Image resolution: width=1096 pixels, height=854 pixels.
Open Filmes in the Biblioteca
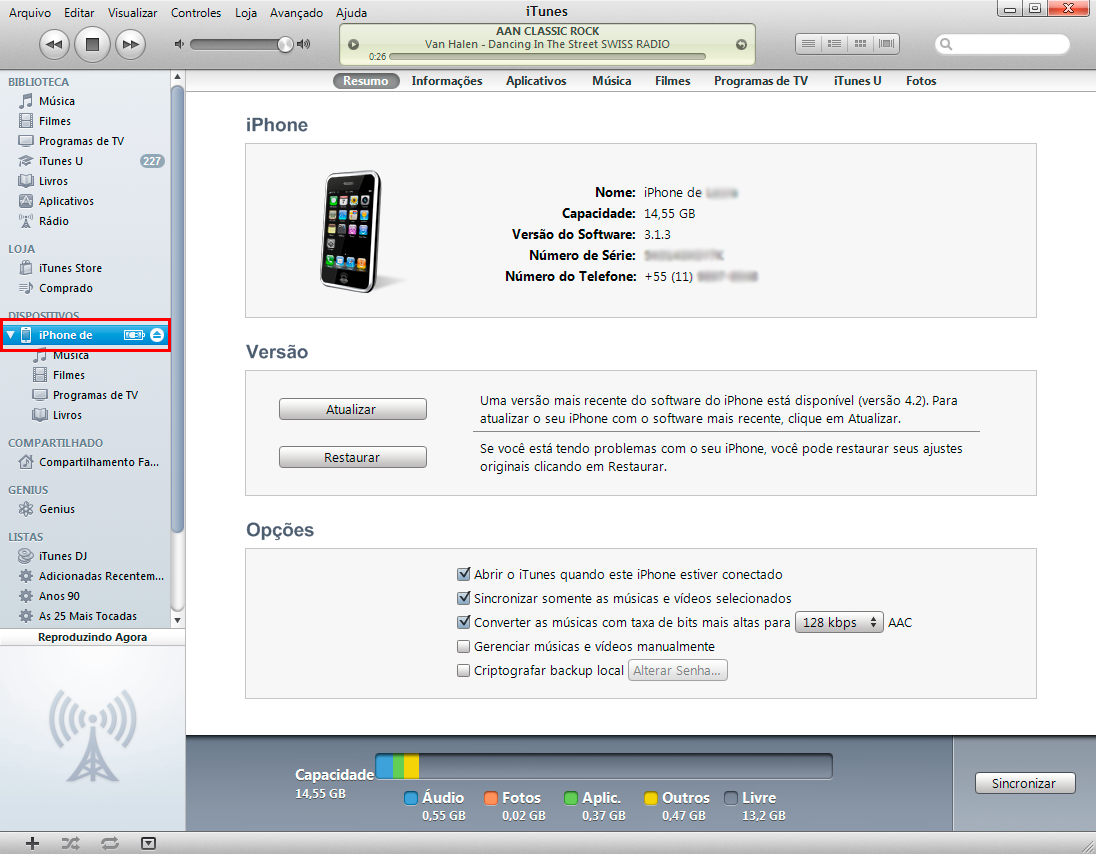pyautogui.click(x=85, y=121)
